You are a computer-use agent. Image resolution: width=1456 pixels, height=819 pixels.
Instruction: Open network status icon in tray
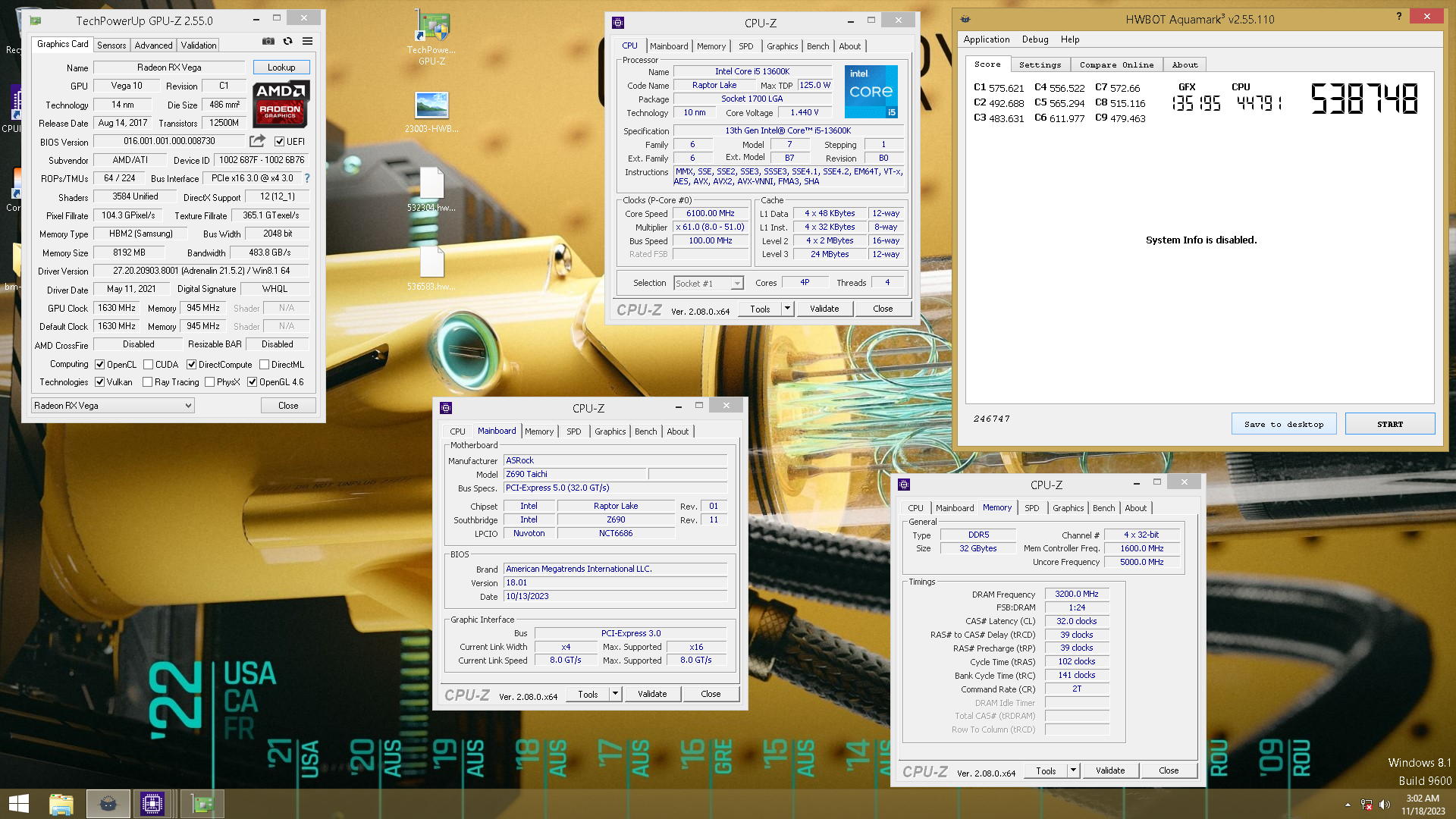pos(1367,805)
